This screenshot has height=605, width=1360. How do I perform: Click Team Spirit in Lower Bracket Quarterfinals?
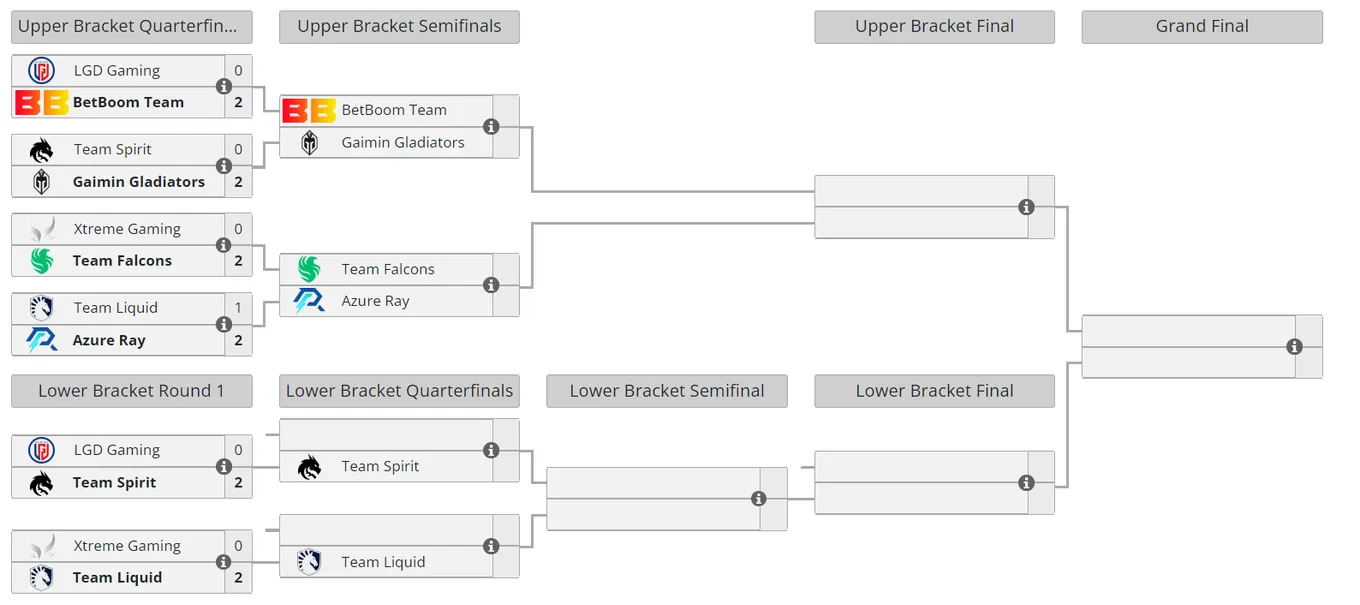pos(380,466)
